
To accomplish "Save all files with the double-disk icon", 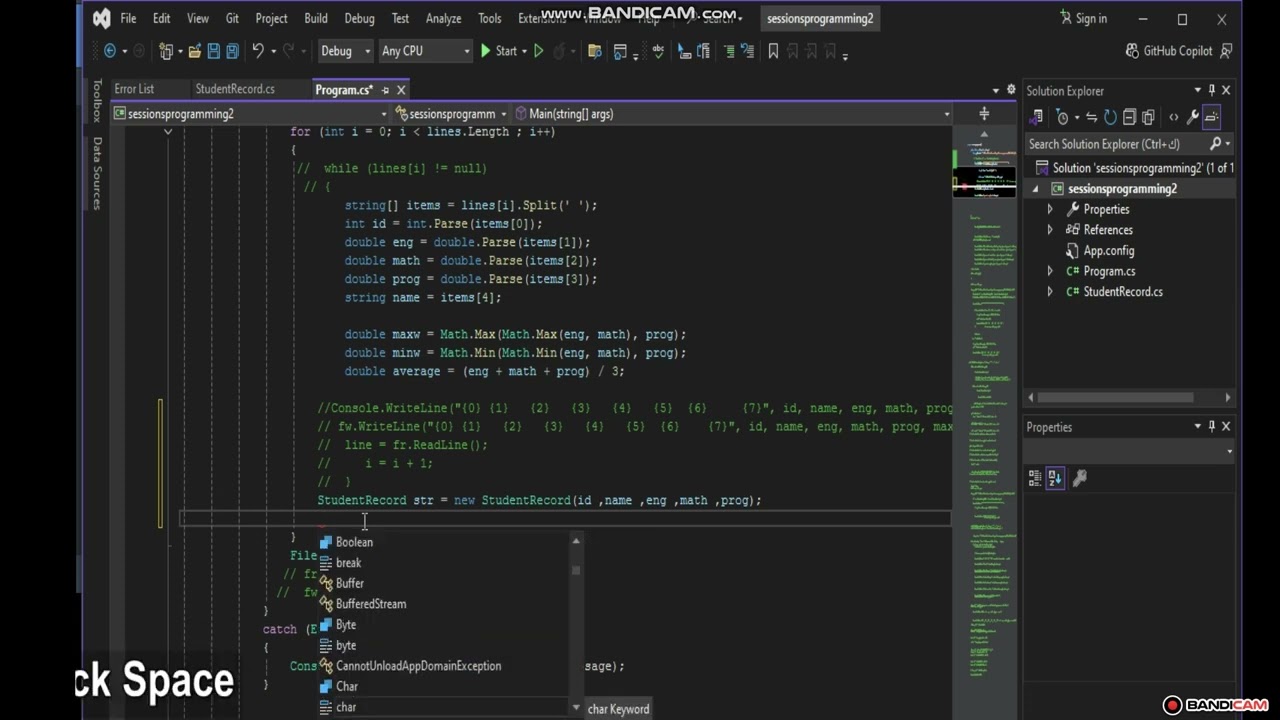I will pos(232,51).
